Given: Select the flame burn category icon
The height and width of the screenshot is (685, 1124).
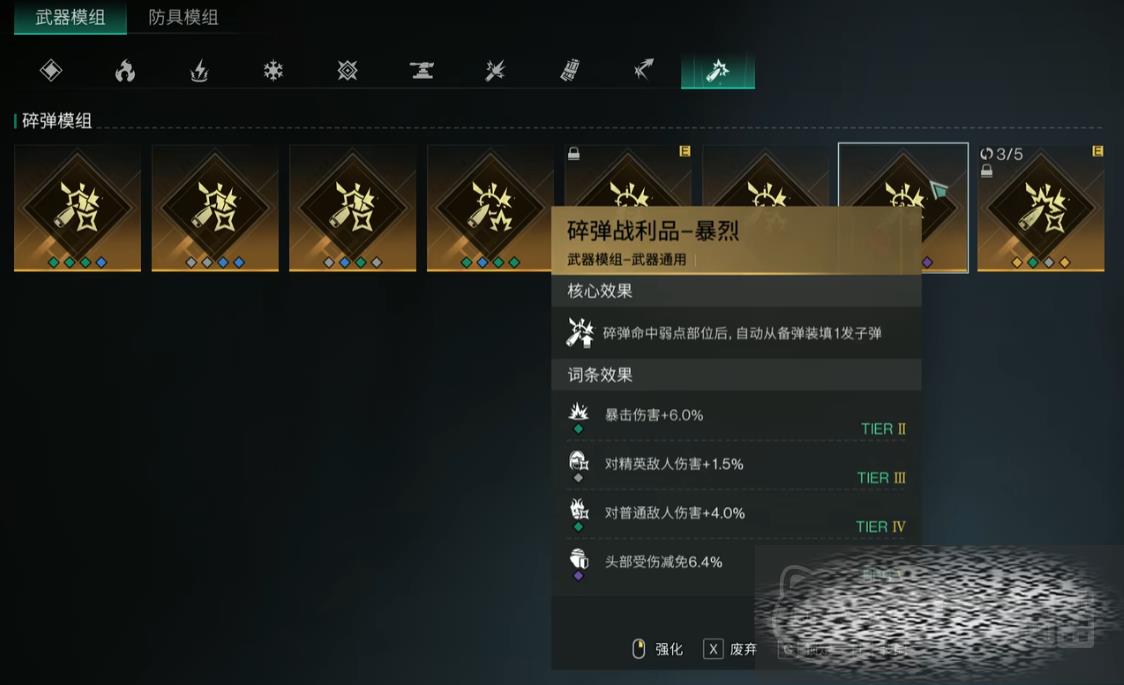Looking at the screenshot, I should click(x=125, y=70).
